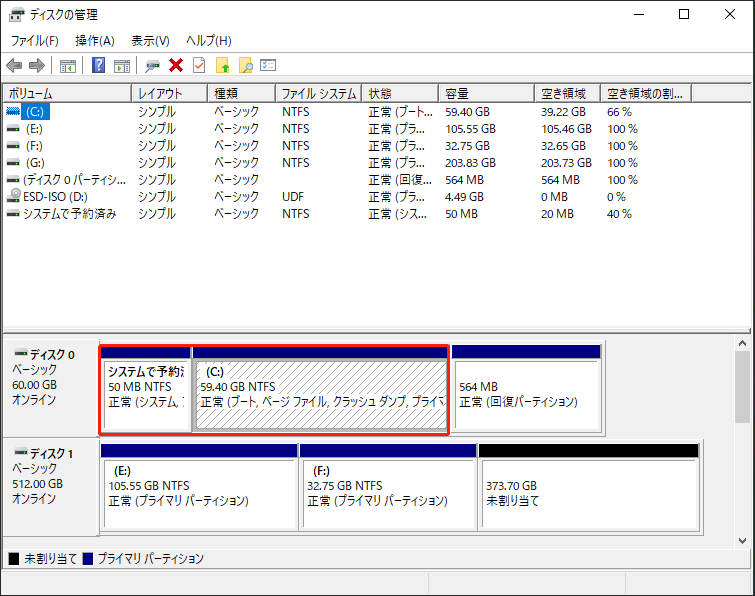Click the checkmark properties toolbar icon

[x=199, y=65]
